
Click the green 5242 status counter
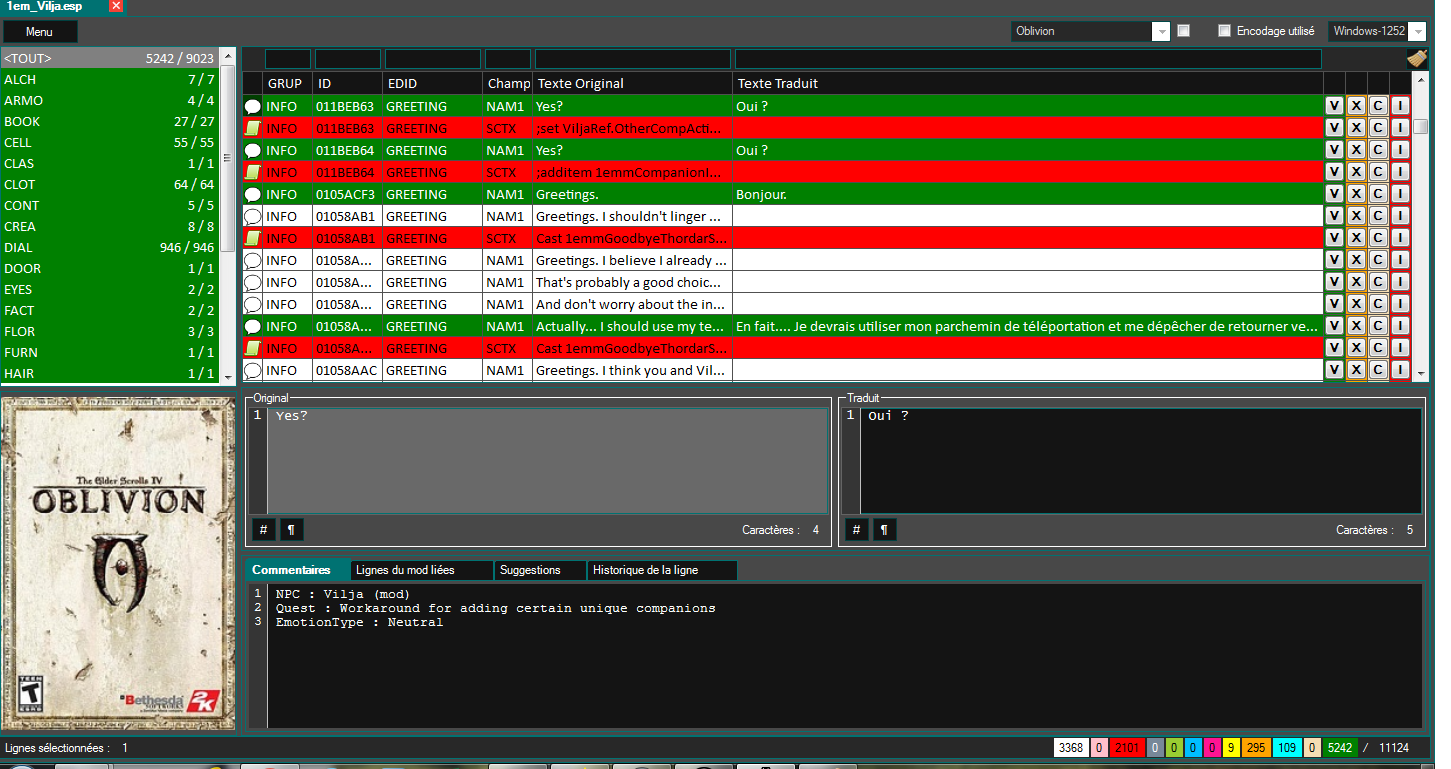(1339, 747)
